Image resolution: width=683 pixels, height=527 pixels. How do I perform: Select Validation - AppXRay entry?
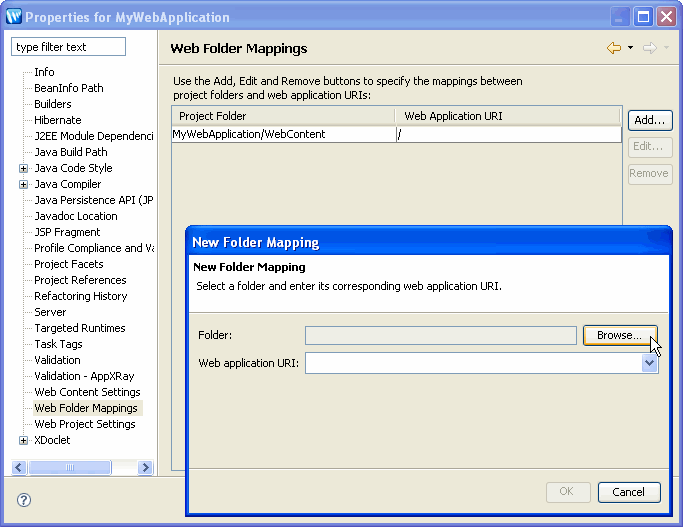[x=85, y=376]
